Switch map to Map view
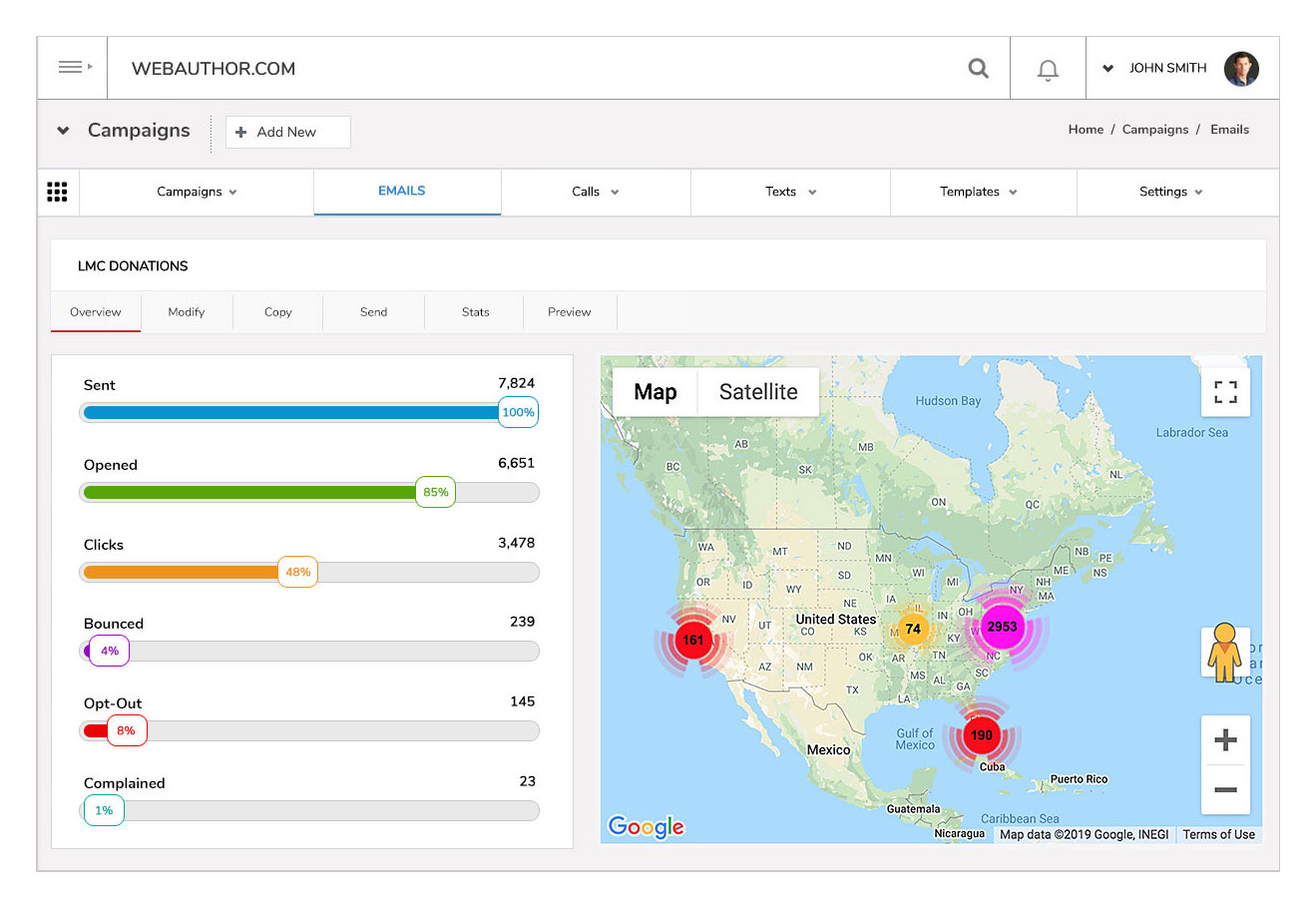The image size is (1316, 908). click(655, 392)
